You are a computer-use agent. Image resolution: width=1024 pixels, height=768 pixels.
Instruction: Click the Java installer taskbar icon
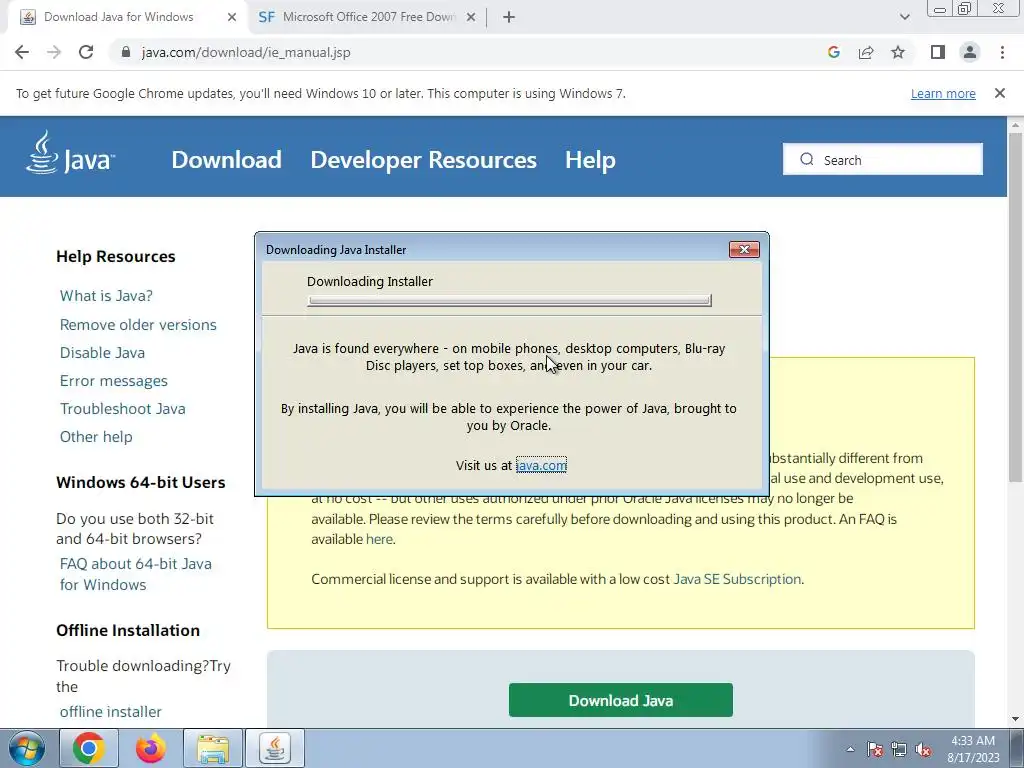275,748
